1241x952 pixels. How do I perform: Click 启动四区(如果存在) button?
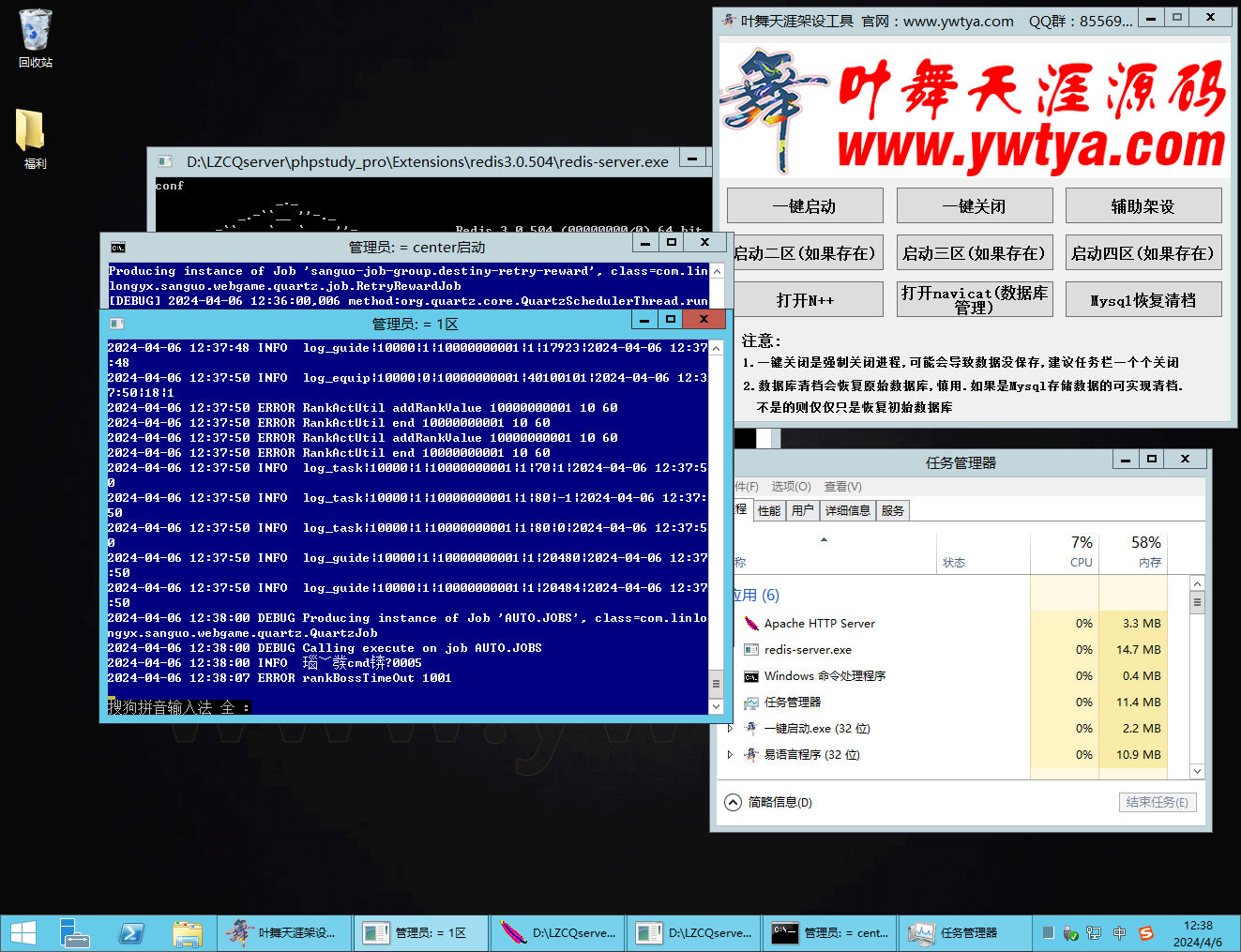(1143, 253)
